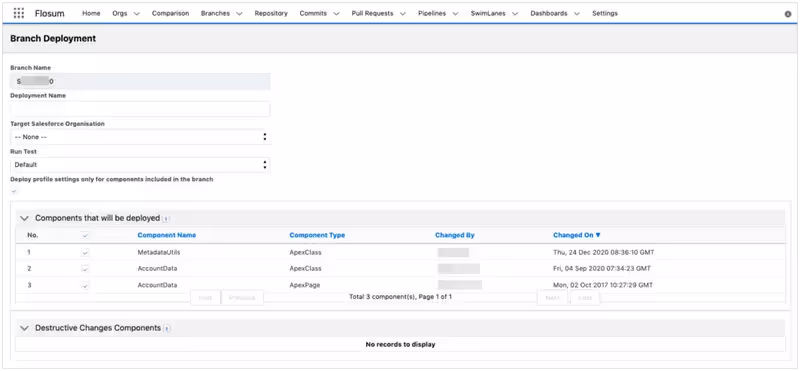Open the SwimLanes tab

[489, 14]
